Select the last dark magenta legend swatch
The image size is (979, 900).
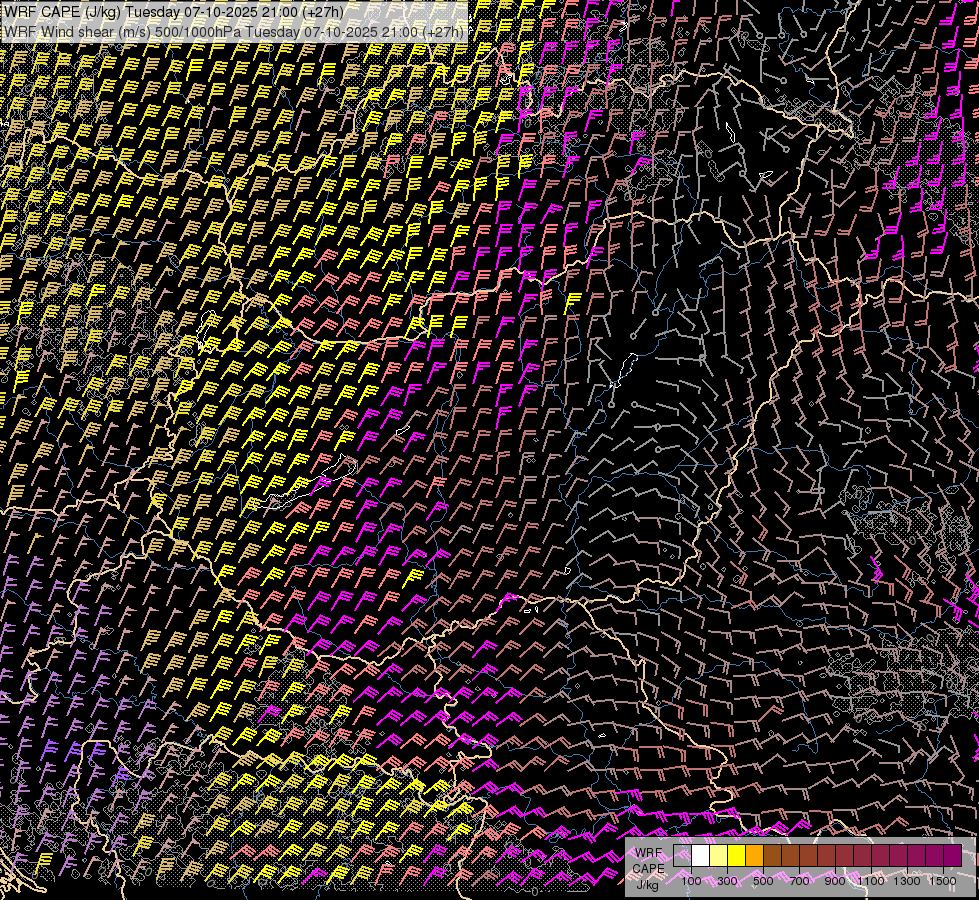(x=952, y=855)
